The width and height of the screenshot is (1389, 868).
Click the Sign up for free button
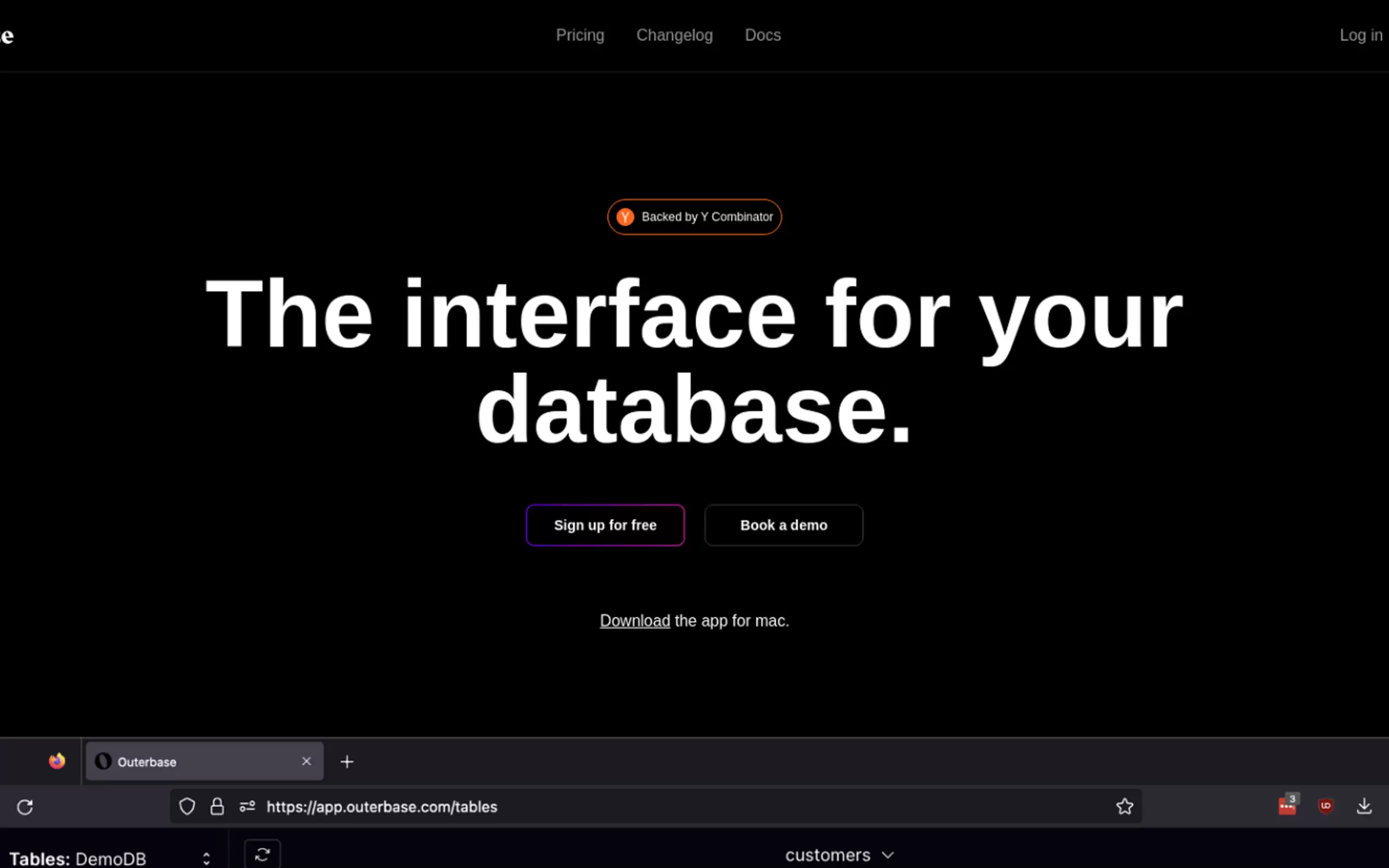pos(605,525)
